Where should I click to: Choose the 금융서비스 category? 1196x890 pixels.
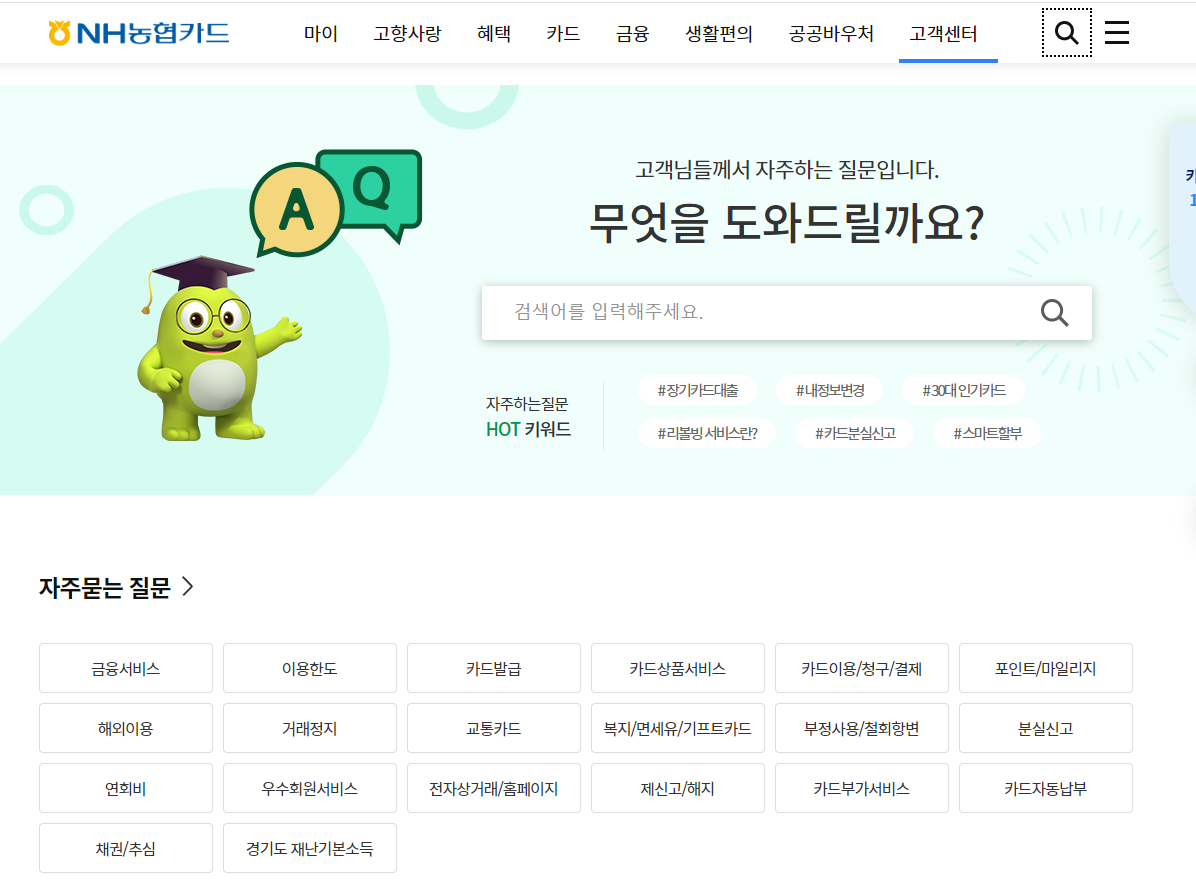(x=126, y=668)
